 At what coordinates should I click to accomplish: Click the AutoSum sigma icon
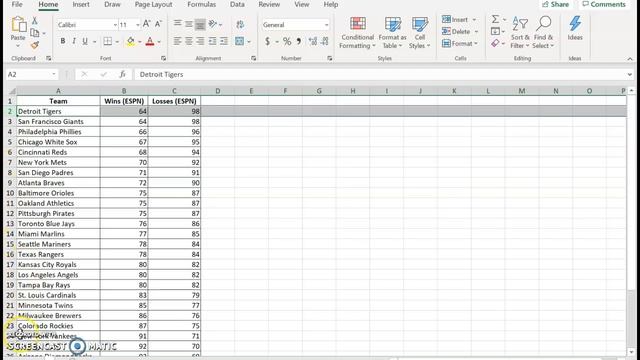(x=495, y=19)
